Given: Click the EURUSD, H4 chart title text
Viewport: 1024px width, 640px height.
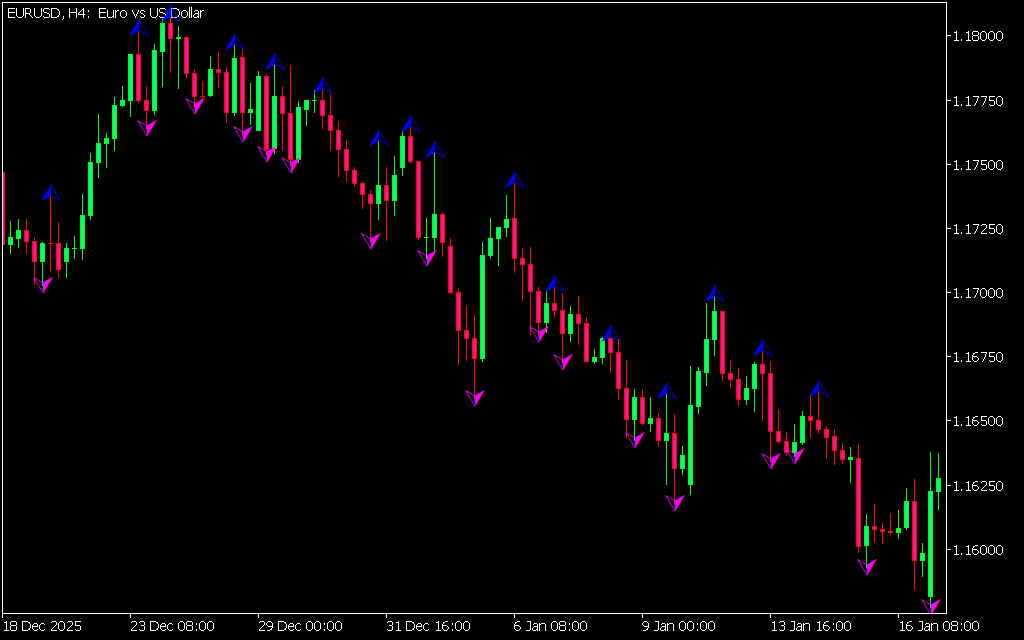Looking at the screenshot, I should (x=105, y=12).
